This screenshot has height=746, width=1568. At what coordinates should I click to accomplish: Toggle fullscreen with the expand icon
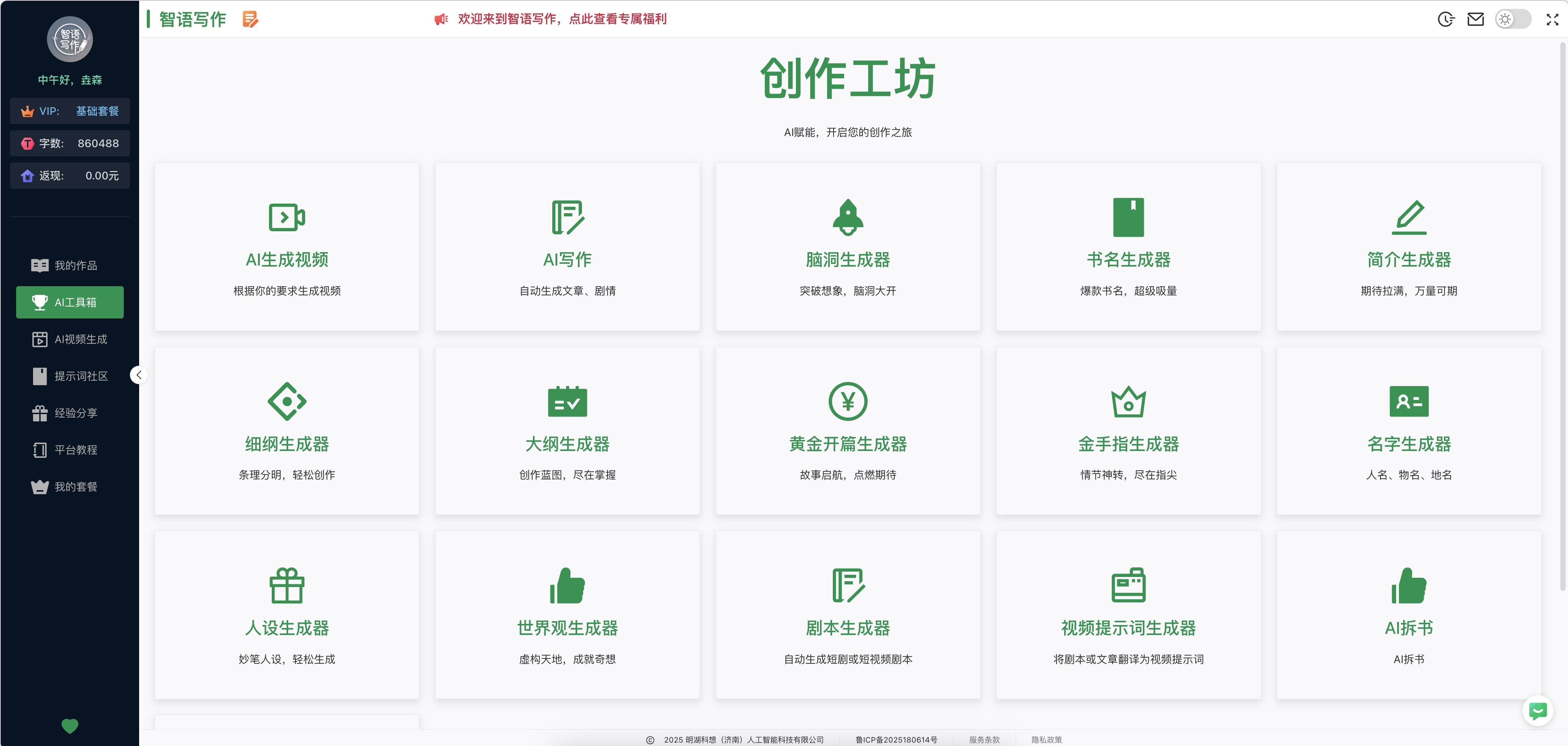coord(1552,20)
